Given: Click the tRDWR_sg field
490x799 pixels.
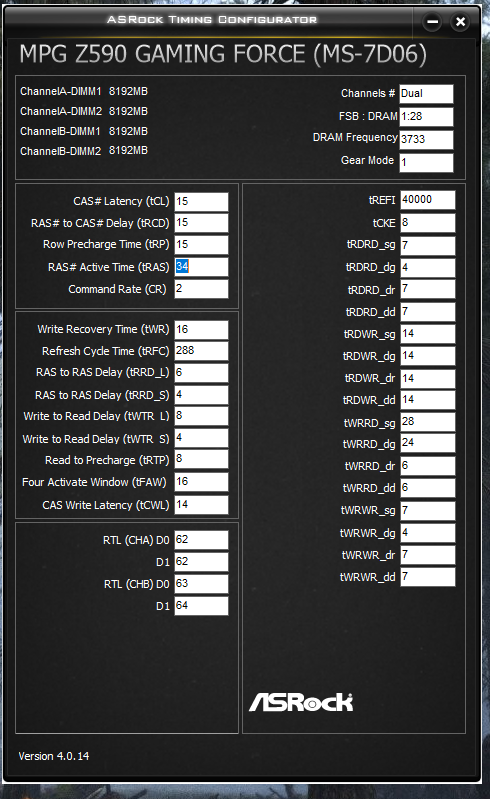Looking at the screenshot, I should [x=428, y=334].
